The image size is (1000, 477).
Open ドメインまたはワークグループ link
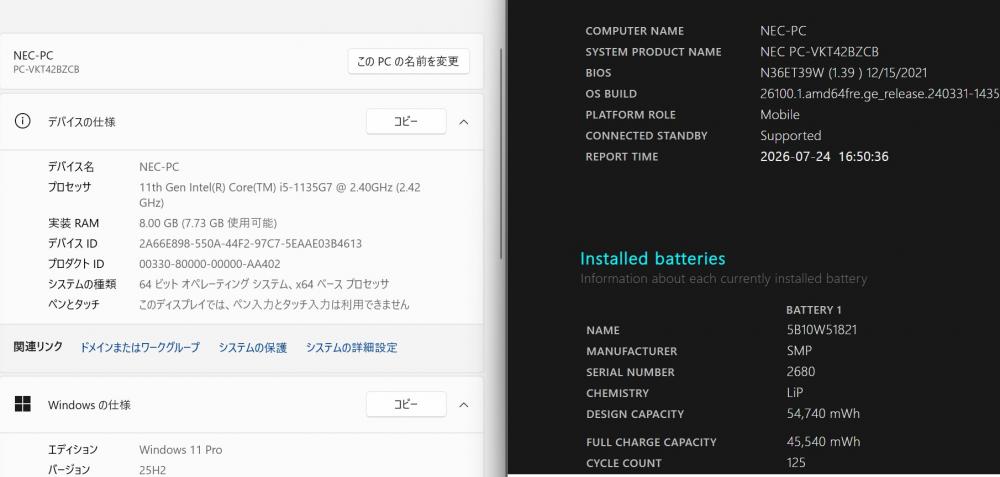[140, 348]
